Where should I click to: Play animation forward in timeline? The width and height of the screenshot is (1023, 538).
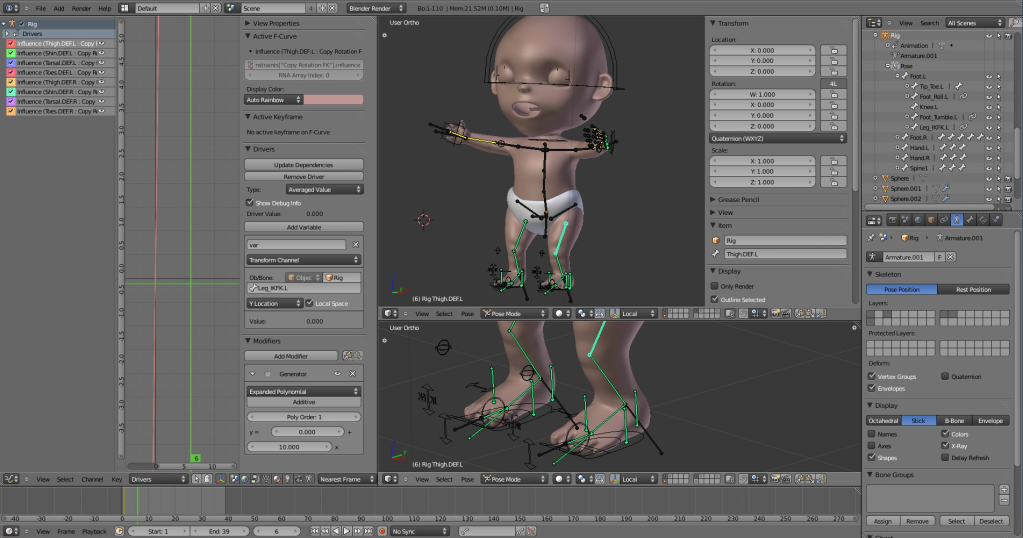pos(346,531)
